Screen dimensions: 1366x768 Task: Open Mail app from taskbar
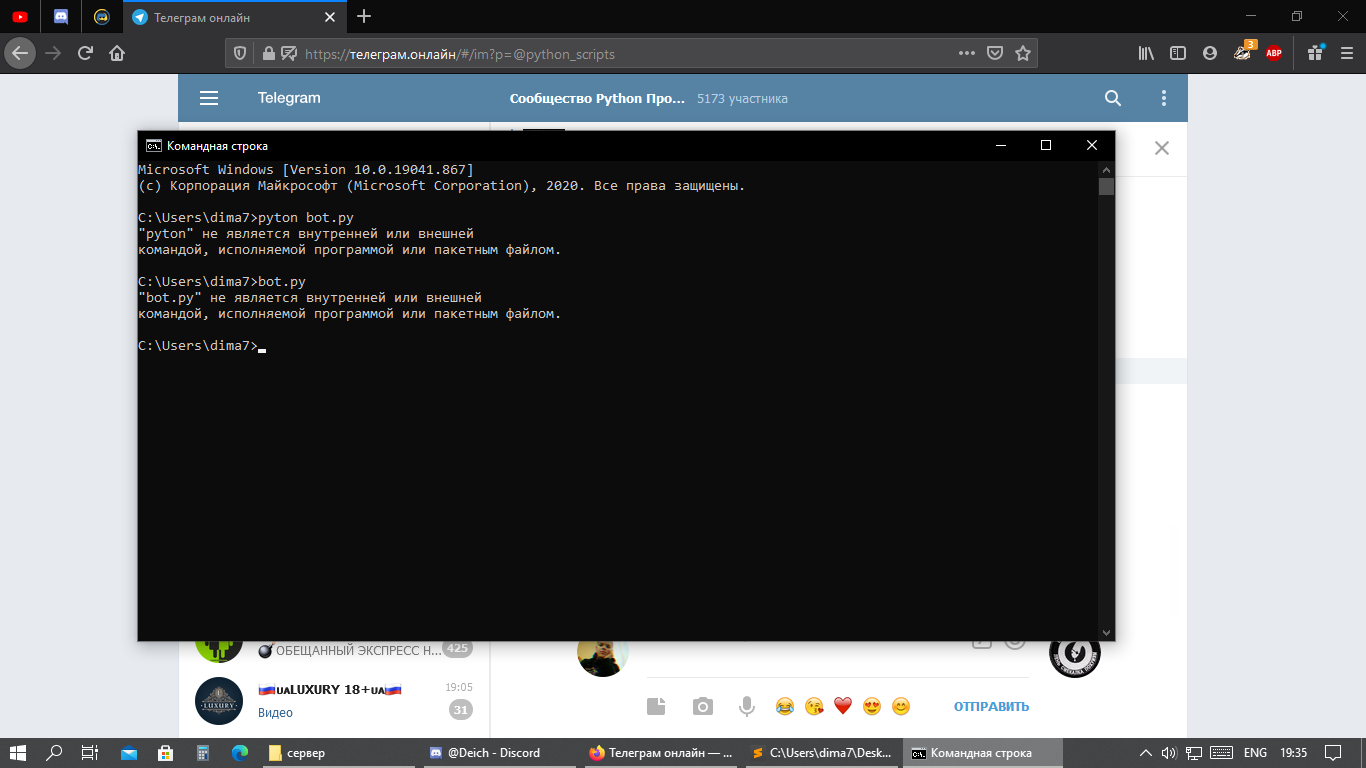(x=129, y=753)
